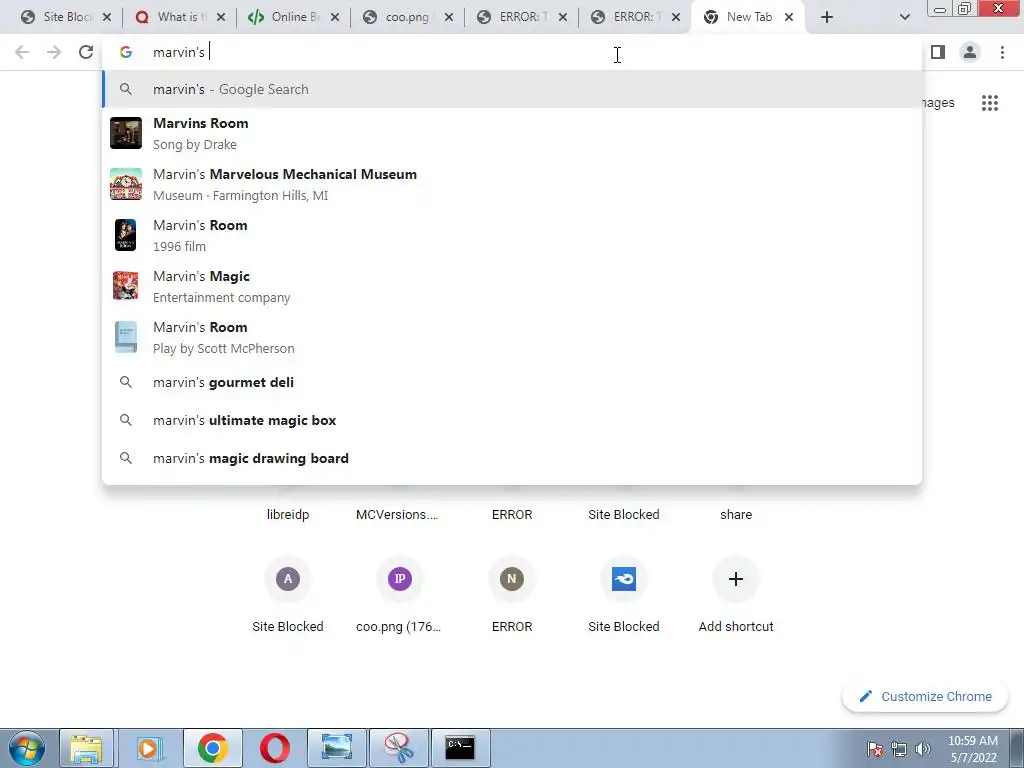Open a new tab with plus button
The image size is (1024, 768).
(x=827, y=17)
